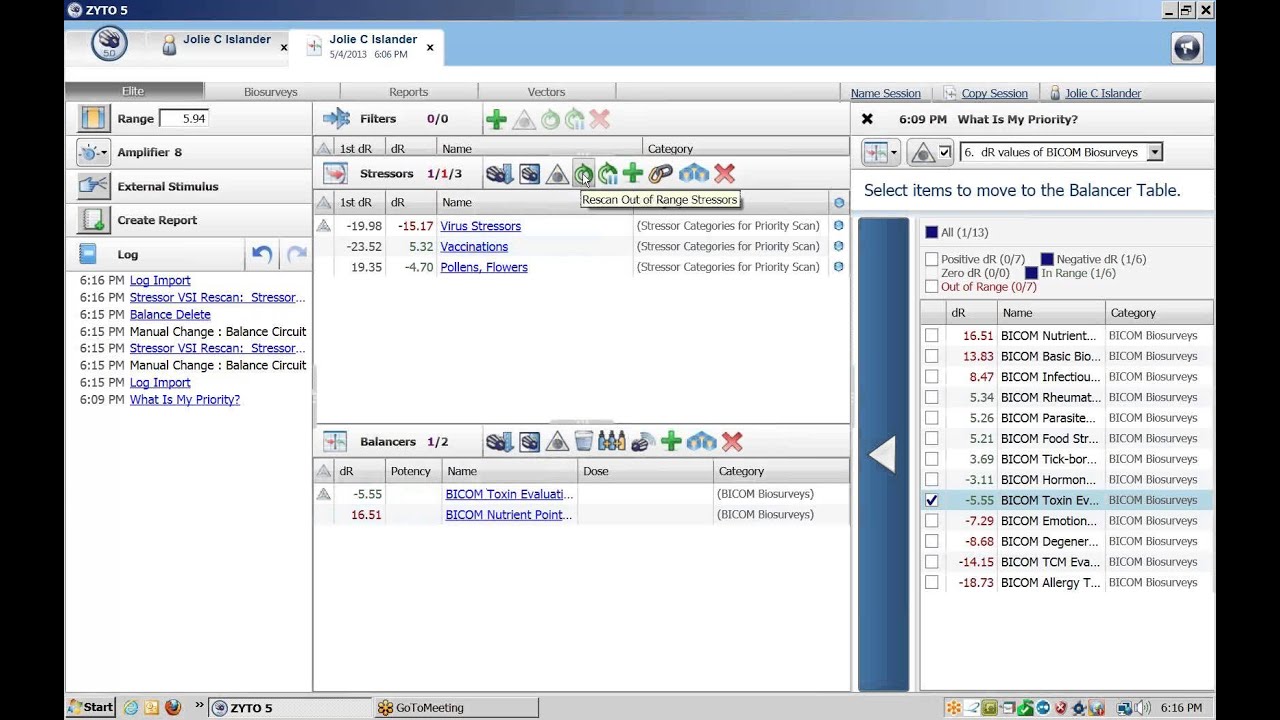Open the dR values of BICOM Biosurveys dropdown
Viewport: 1280px width, 720px height.
click(1155, 152)
